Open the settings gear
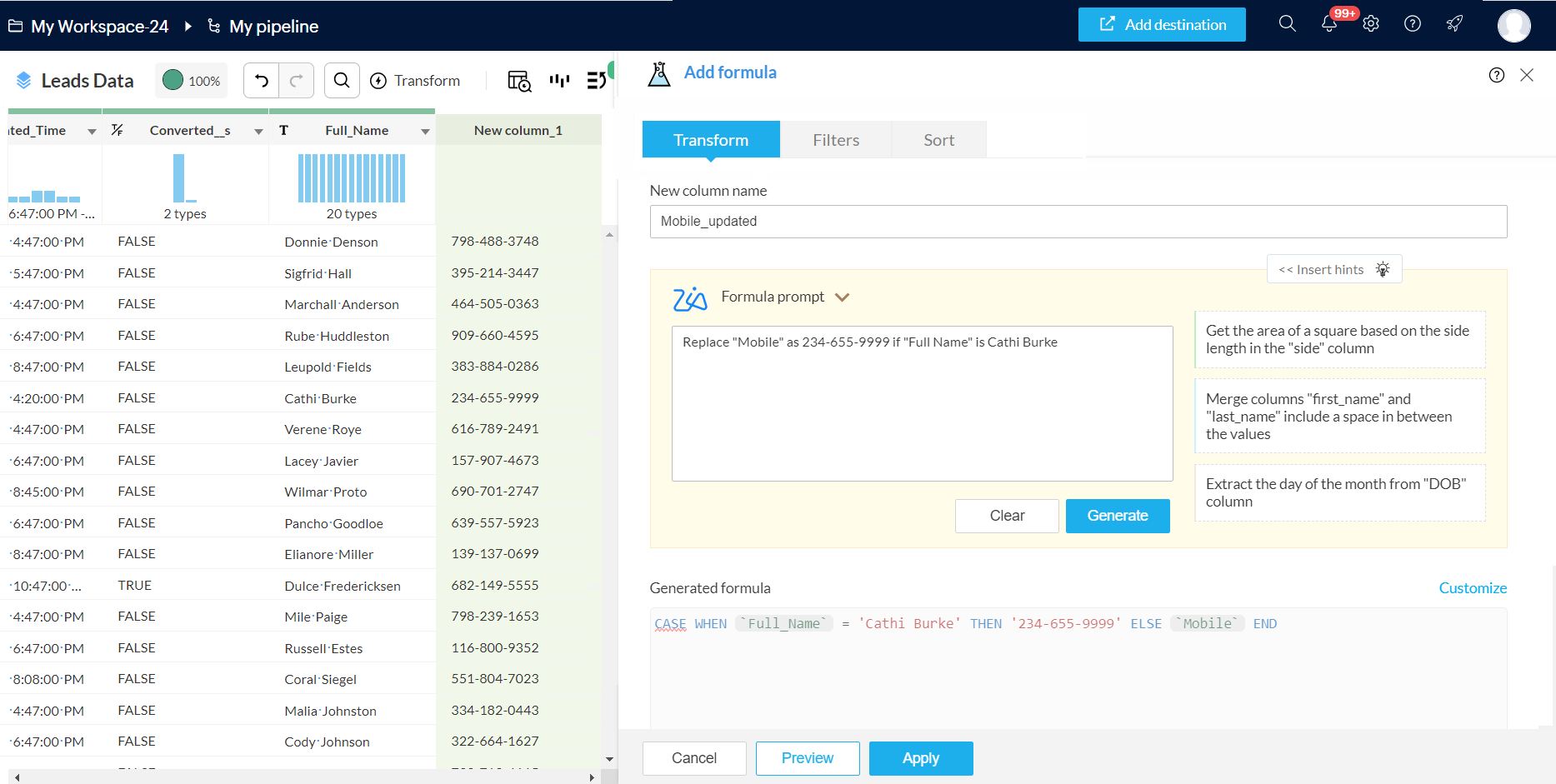Viewport: 1556px width, 784px height. point(1371,23)
